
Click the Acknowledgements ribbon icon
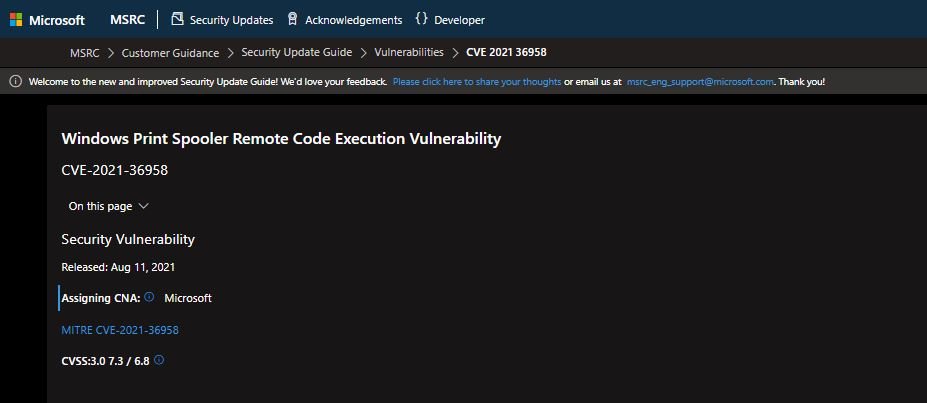(x=292, y=19)
